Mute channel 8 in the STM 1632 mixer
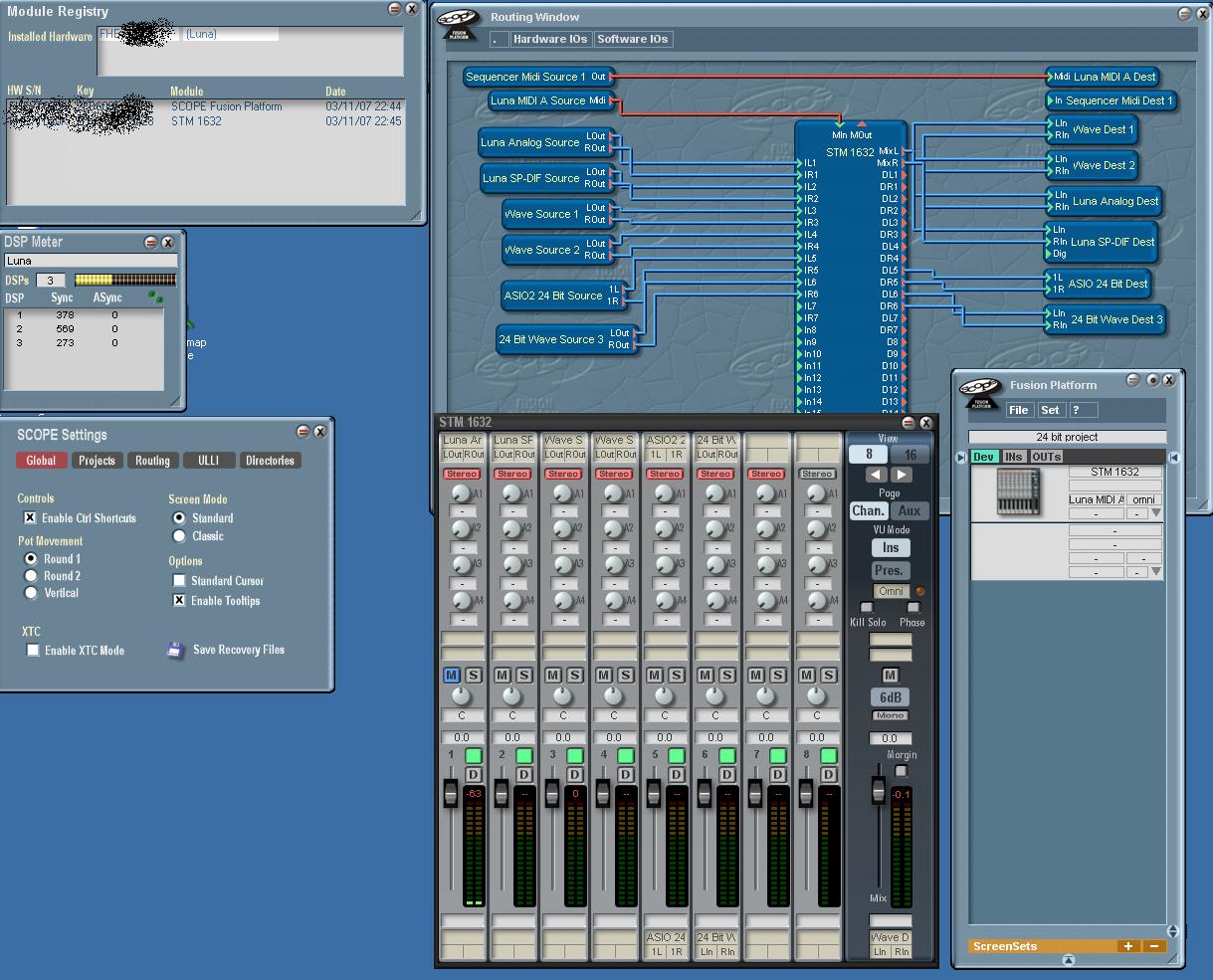The height and width of the screenshot is (980, 1213). (x=807, y=675)
